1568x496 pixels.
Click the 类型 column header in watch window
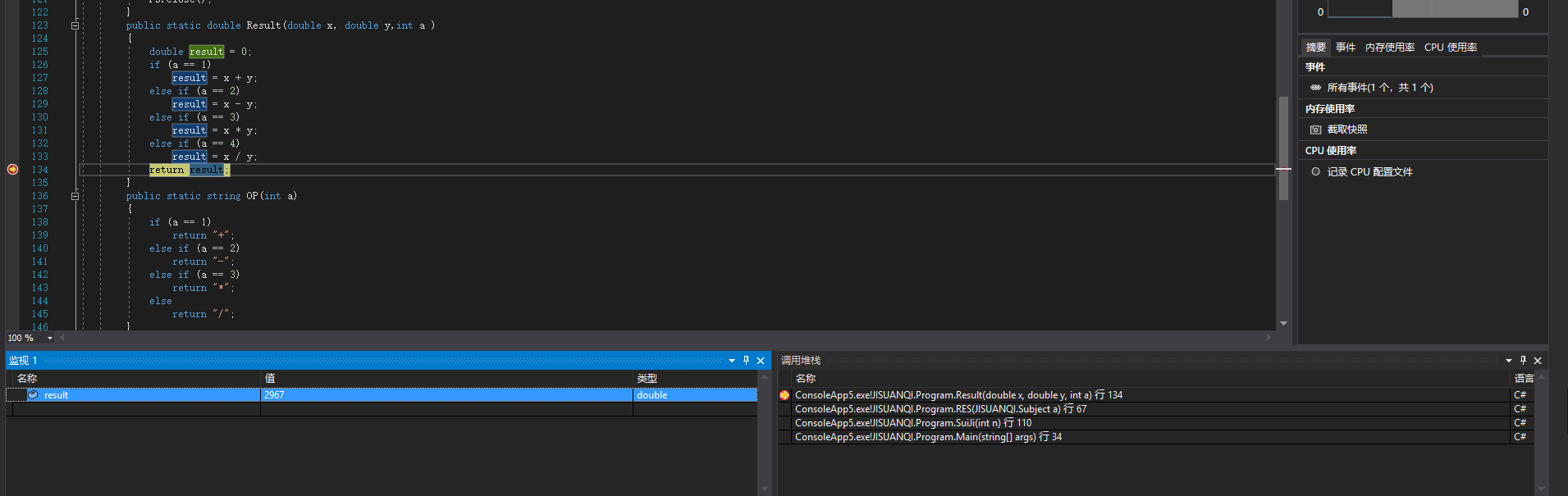pyautogui.click(x=647, y=379)
